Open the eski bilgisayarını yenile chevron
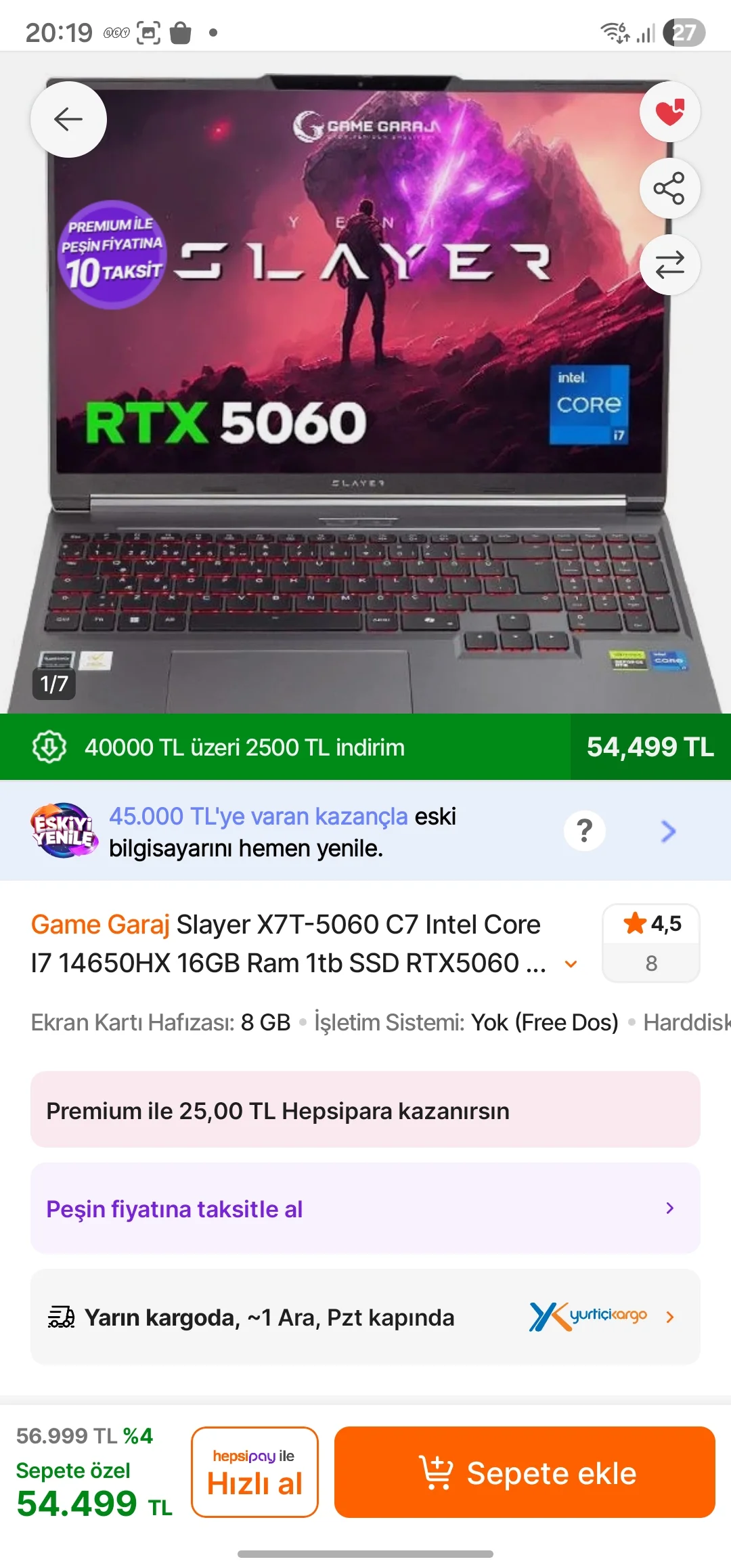This screenshot has height=1568, width=731. click(x=669, y=831)
